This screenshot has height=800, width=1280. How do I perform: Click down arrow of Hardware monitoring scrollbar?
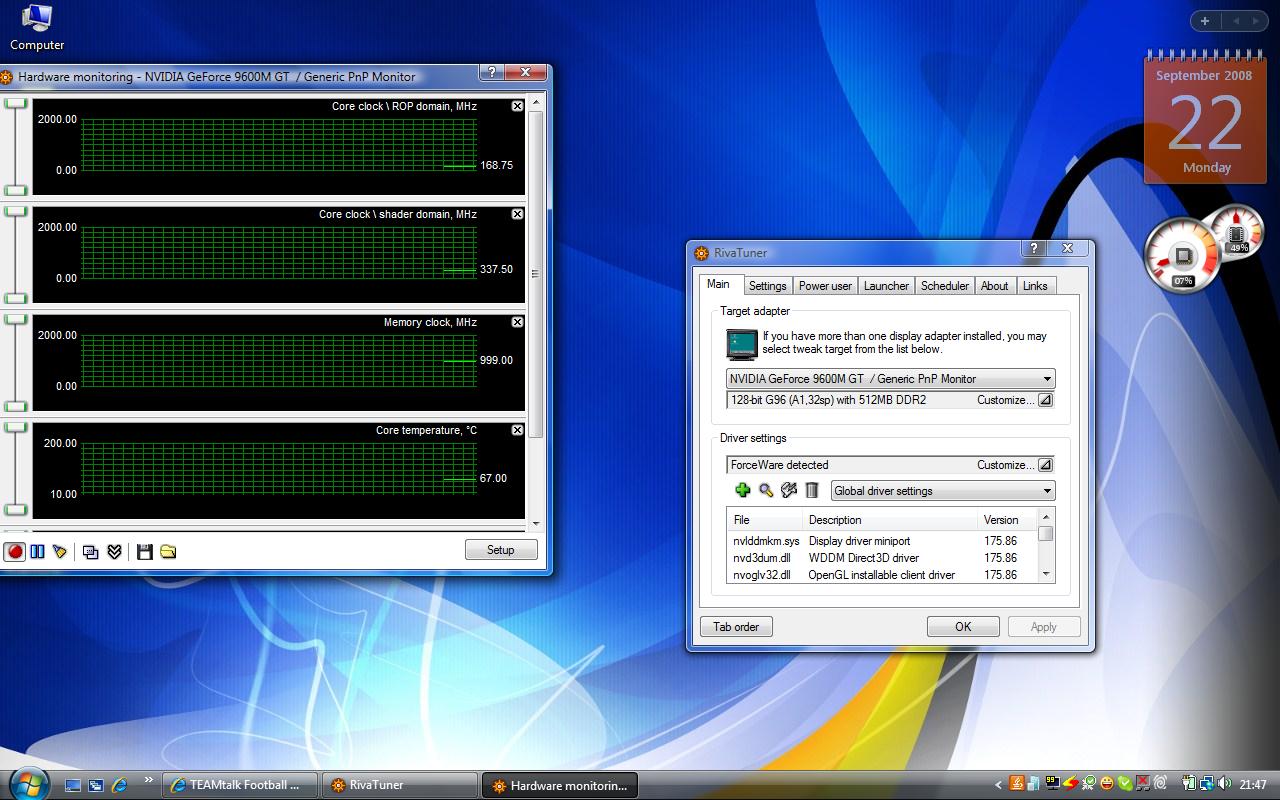click(x=536, y=523)
